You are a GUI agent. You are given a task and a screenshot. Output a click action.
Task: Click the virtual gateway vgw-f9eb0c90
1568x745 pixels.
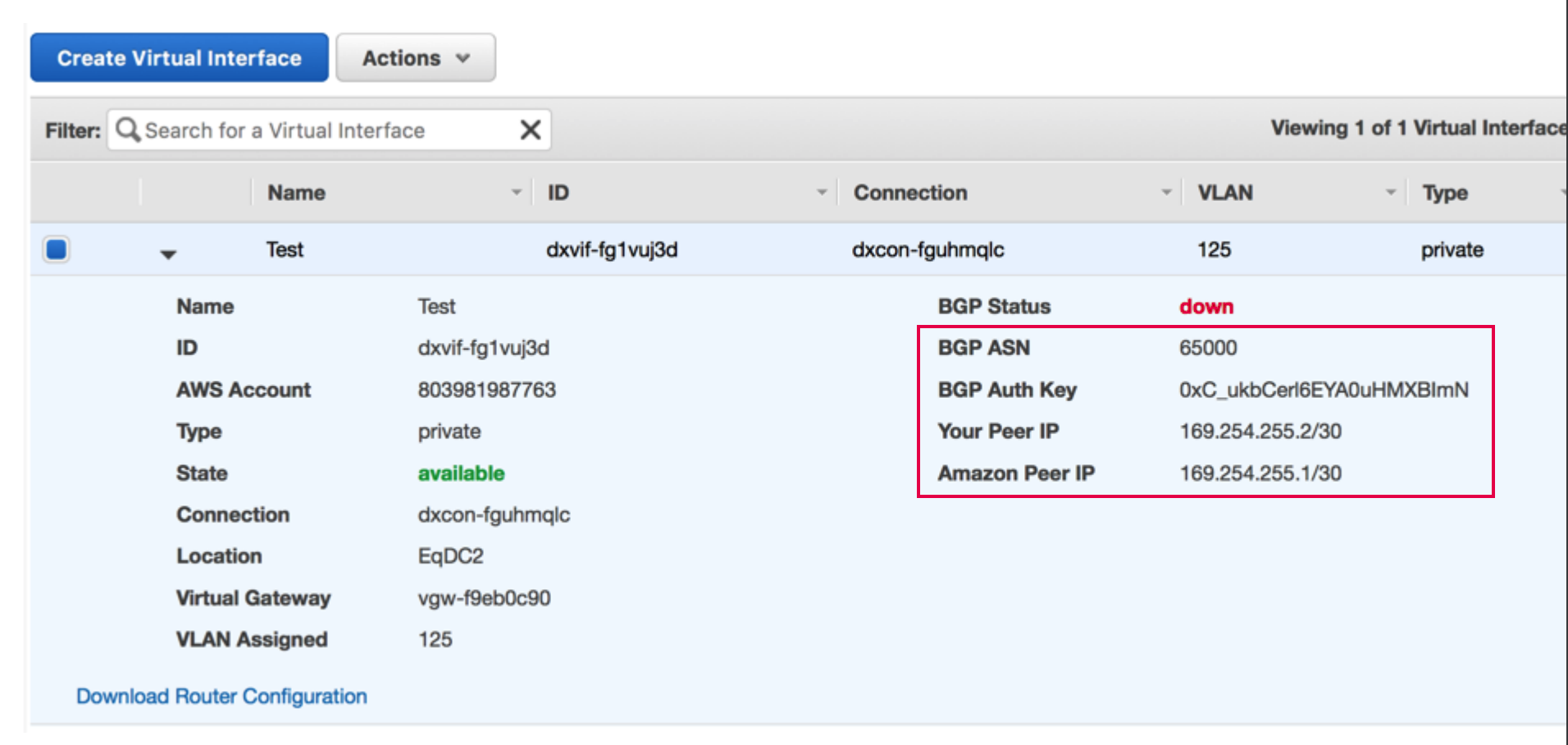(484, 597)
